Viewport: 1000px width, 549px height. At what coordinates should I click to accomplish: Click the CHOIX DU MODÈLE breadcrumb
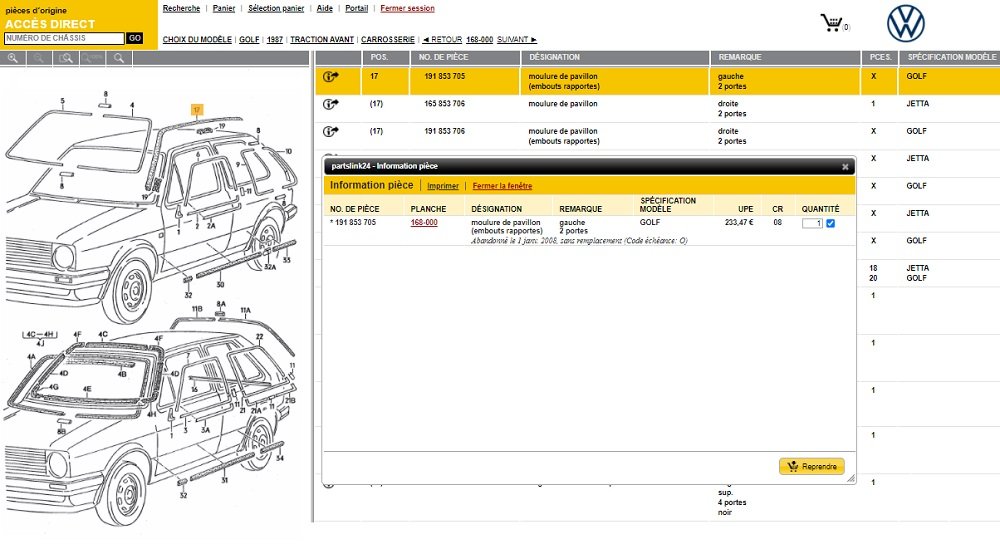tap(197, 40)
